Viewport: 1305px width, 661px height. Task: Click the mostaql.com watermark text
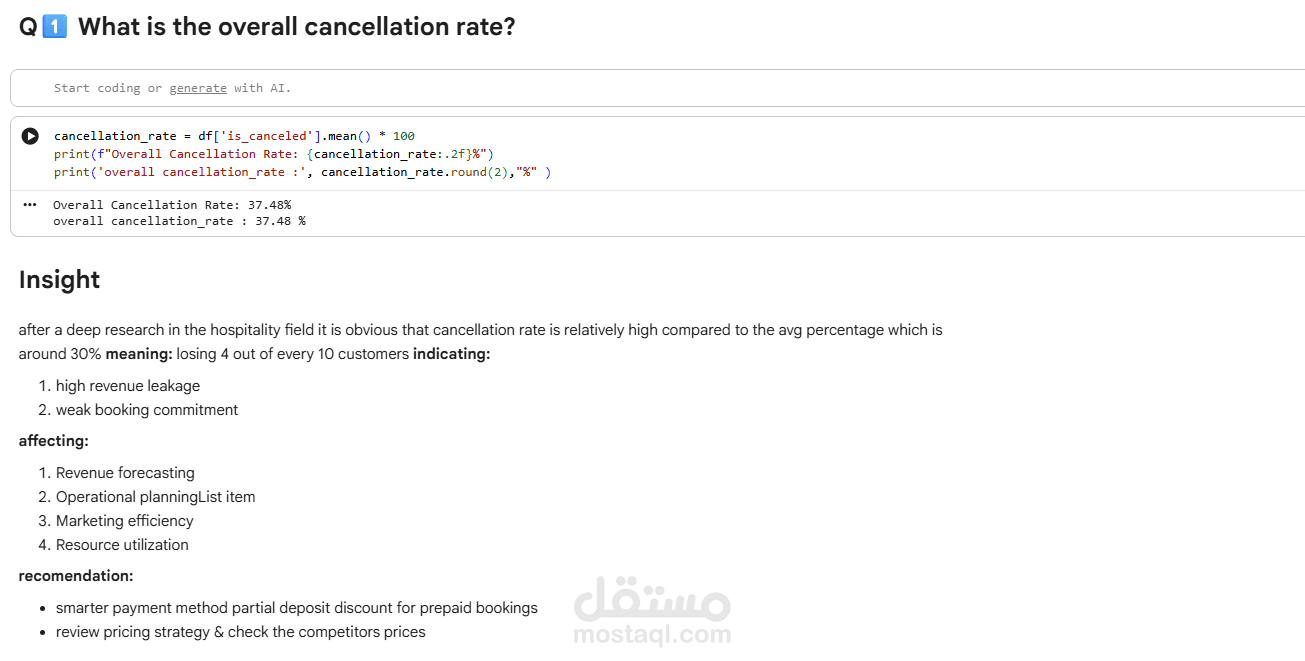[x=652, y=634]
